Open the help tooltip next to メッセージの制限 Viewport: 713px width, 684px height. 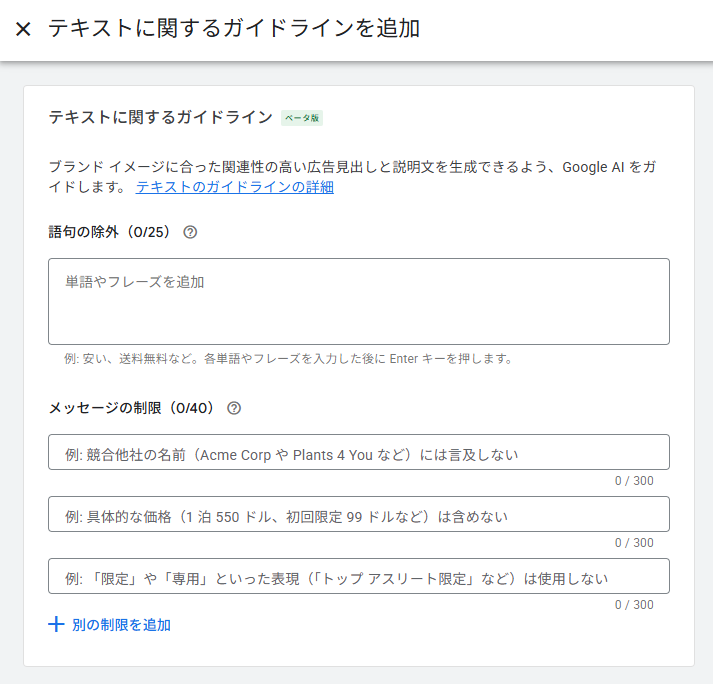(x=234, y=408)
